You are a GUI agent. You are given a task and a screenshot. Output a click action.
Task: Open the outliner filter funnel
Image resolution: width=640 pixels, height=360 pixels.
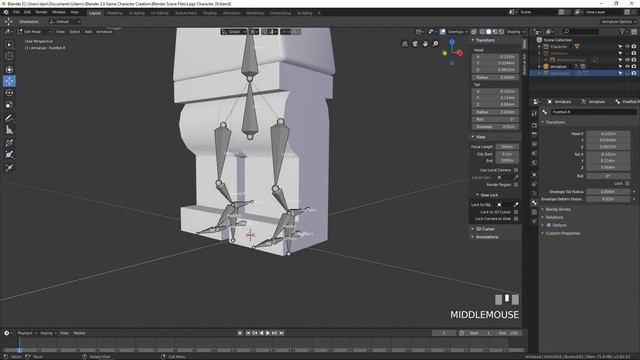[622, 31]
